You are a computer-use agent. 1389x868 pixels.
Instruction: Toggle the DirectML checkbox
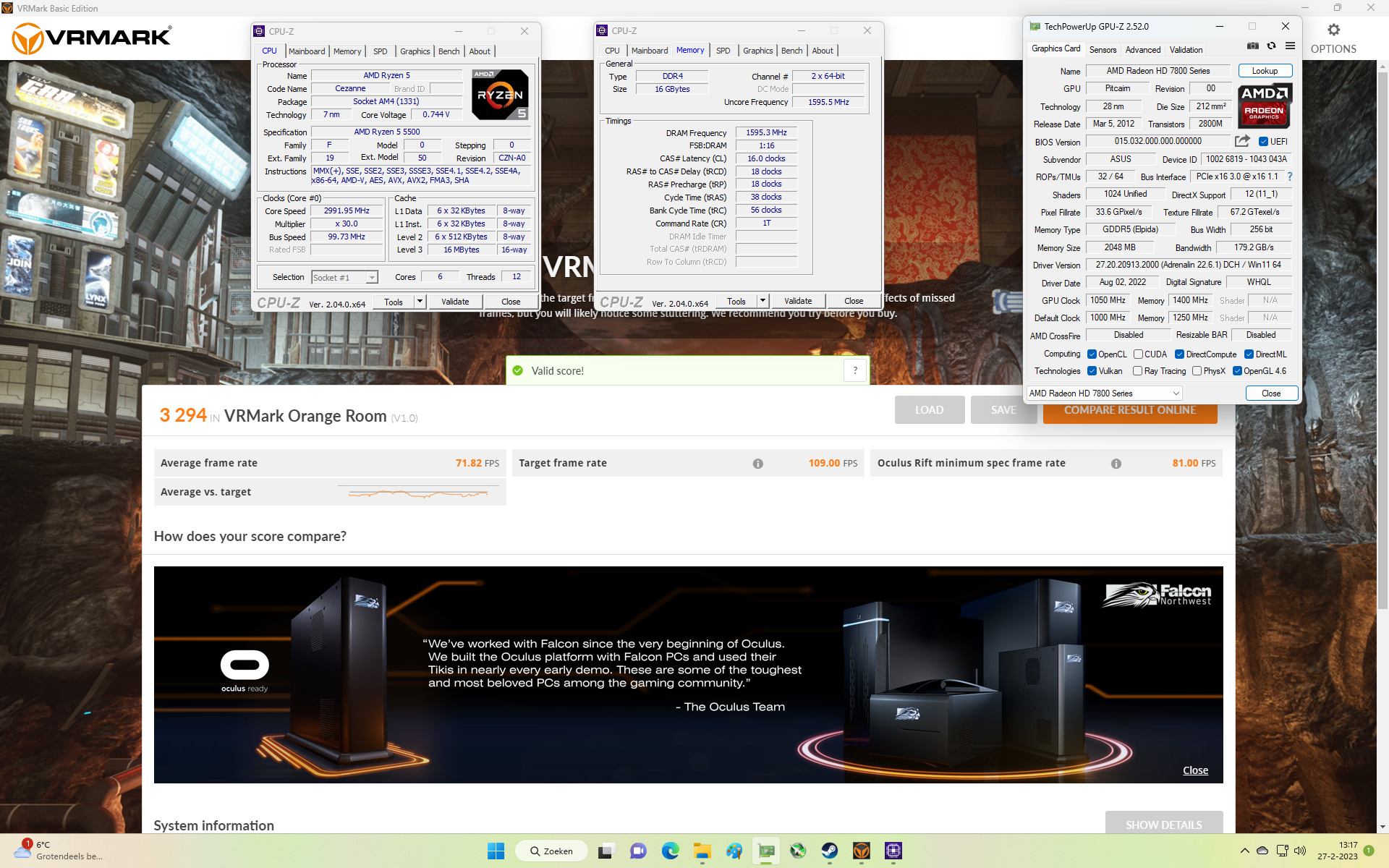point(1249,354)
